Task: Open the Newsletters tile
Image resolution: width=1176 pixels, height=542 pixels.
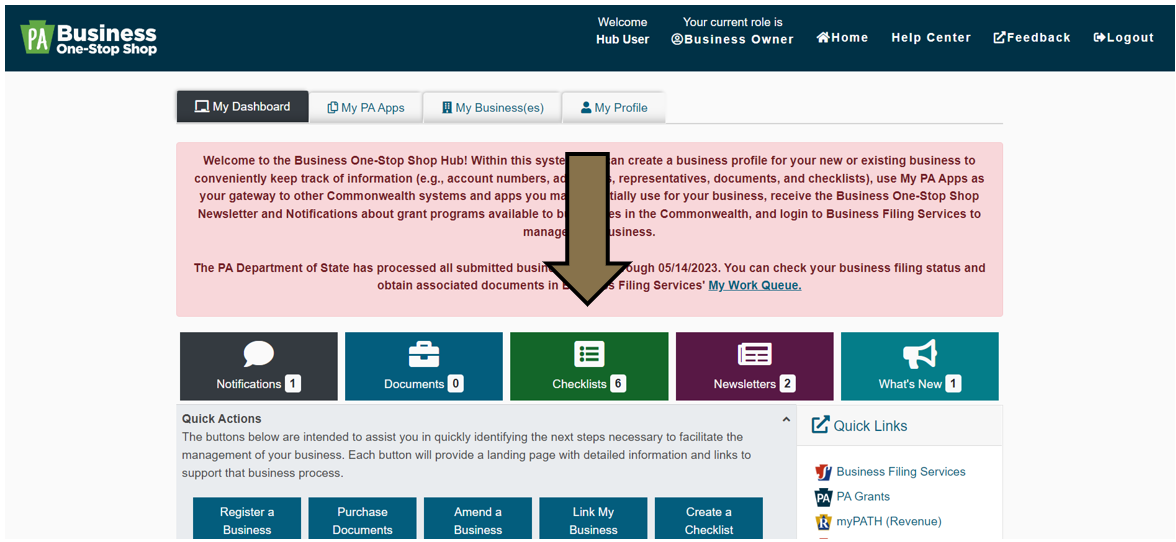Action: click(x=754, y=366)
